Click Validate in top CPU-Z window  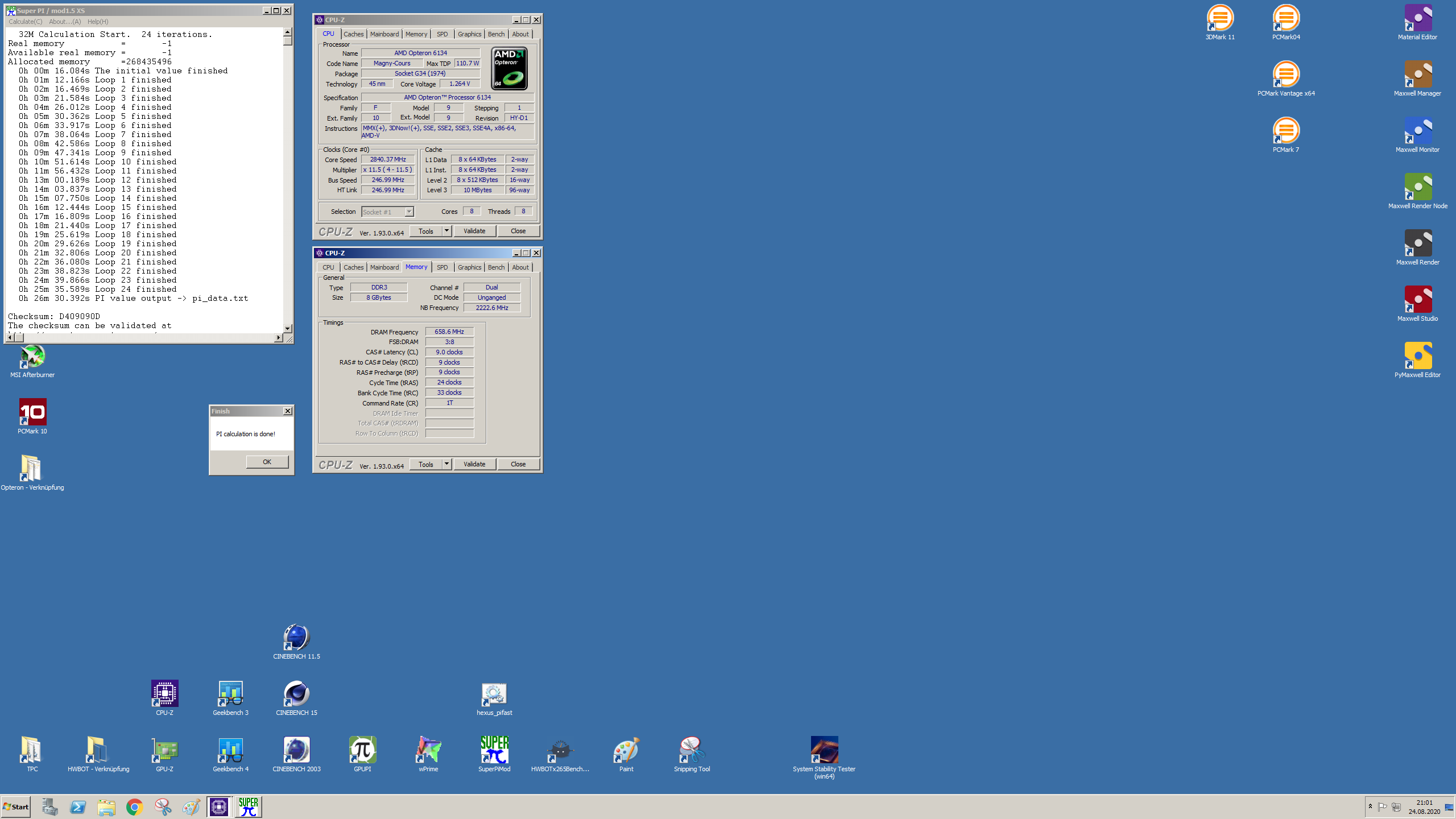(x=474, y=231)
